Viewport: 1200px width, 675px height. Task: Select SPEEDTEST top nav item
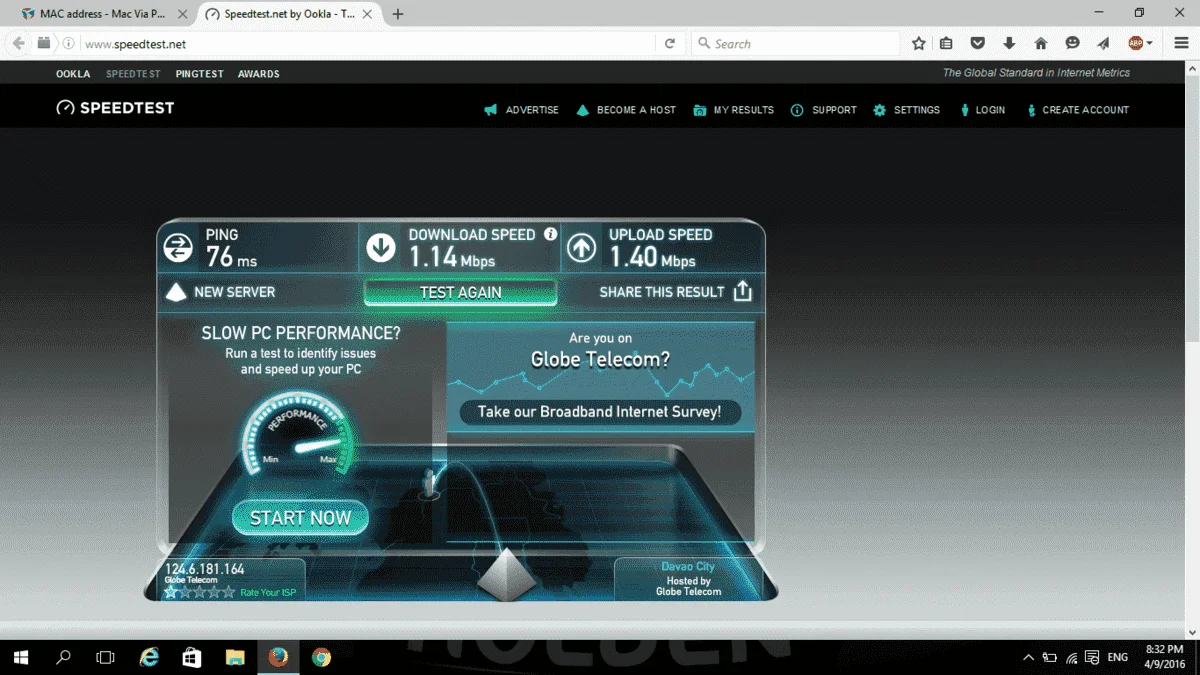(133, 74)
